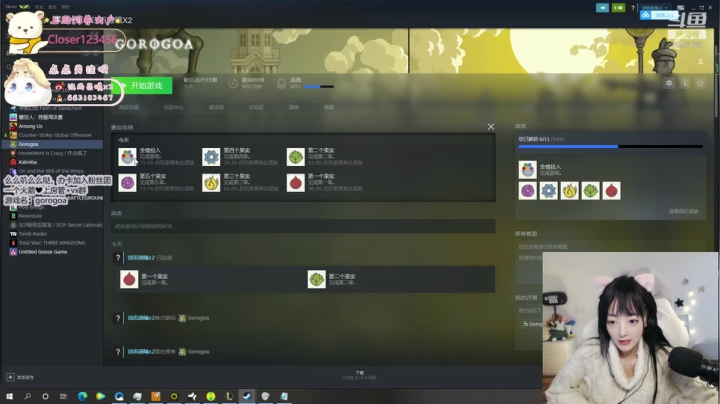Start the game with the green play button
Screen dimensions: 720x404
click(x=141, y=85)
